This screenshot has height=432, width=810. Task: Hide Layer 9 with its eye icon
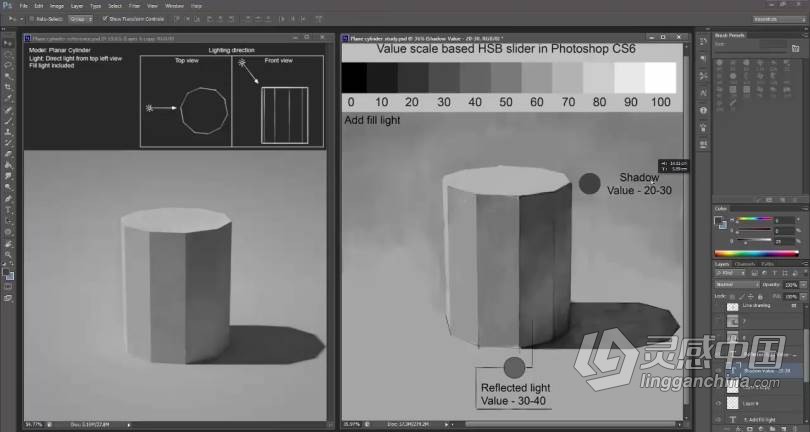coord(719,404)
